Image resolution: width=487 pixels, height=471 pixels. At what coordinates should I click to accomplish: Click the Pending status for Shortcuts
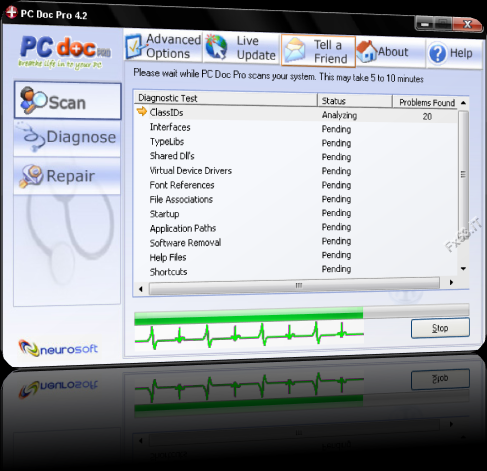[x=336, y=269]
